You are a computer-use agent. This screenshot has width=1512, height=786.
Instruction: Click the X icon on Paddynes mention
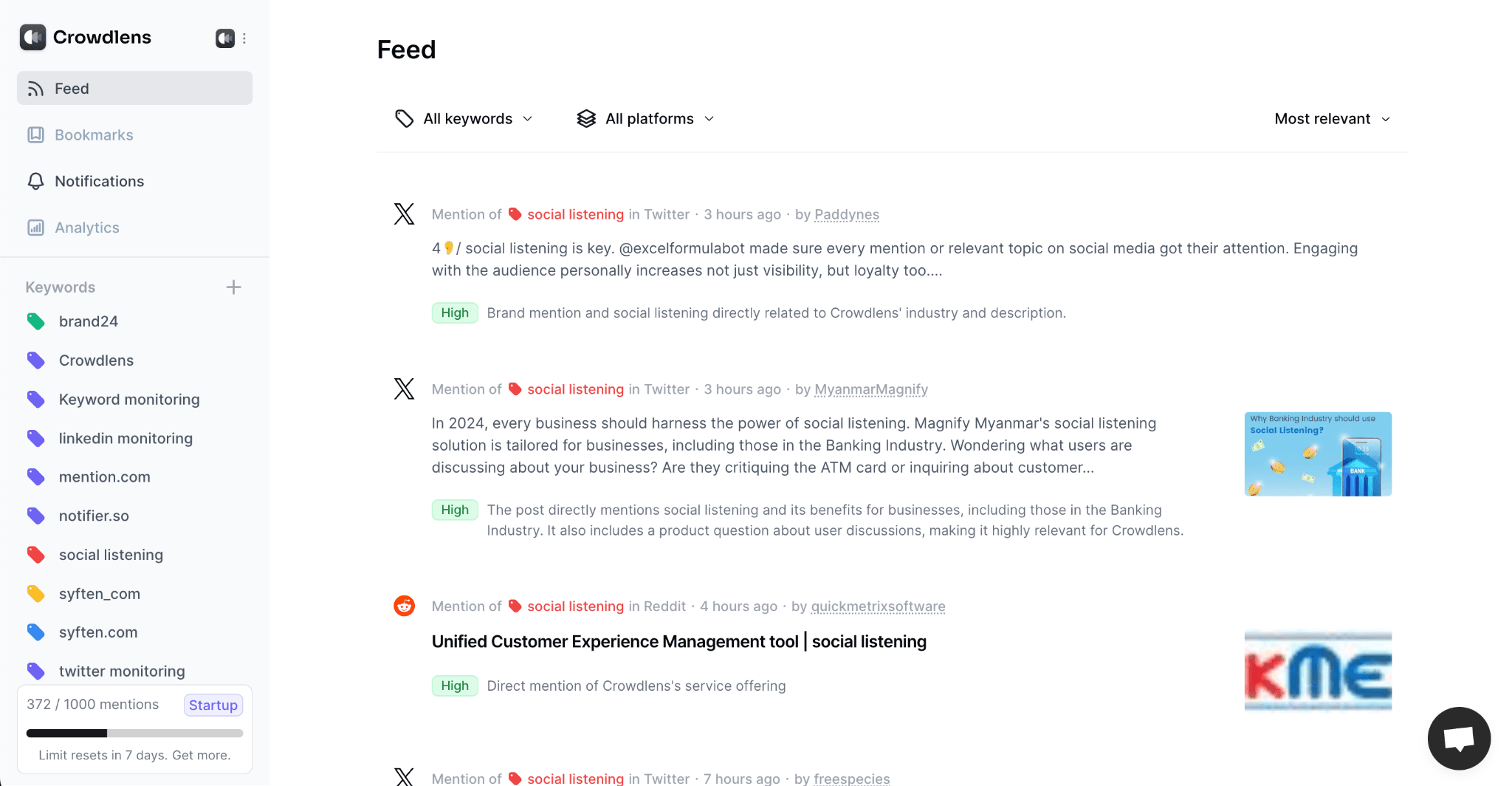tap(404, 214)
